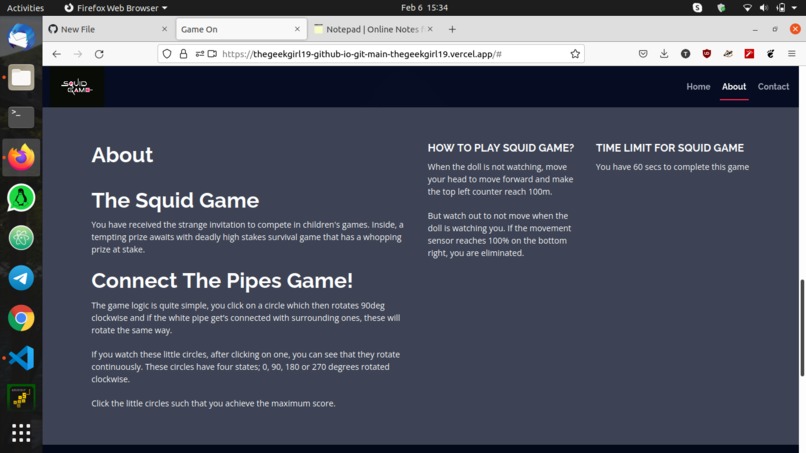
Task: Go forward in browser history
Action: coord(78,54)
